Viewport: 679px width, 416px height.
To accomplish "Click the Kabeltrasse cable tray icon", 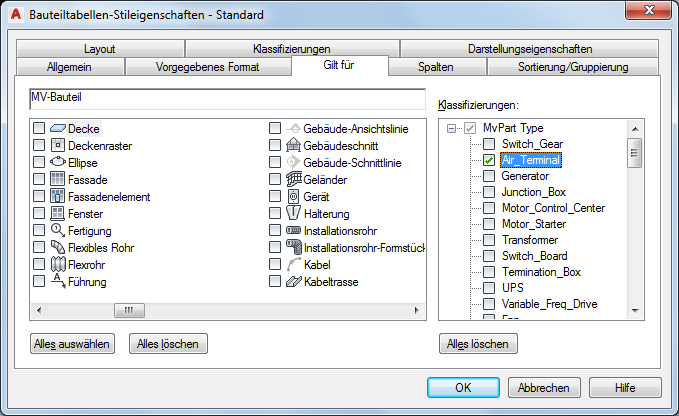I will click(293, 281).
